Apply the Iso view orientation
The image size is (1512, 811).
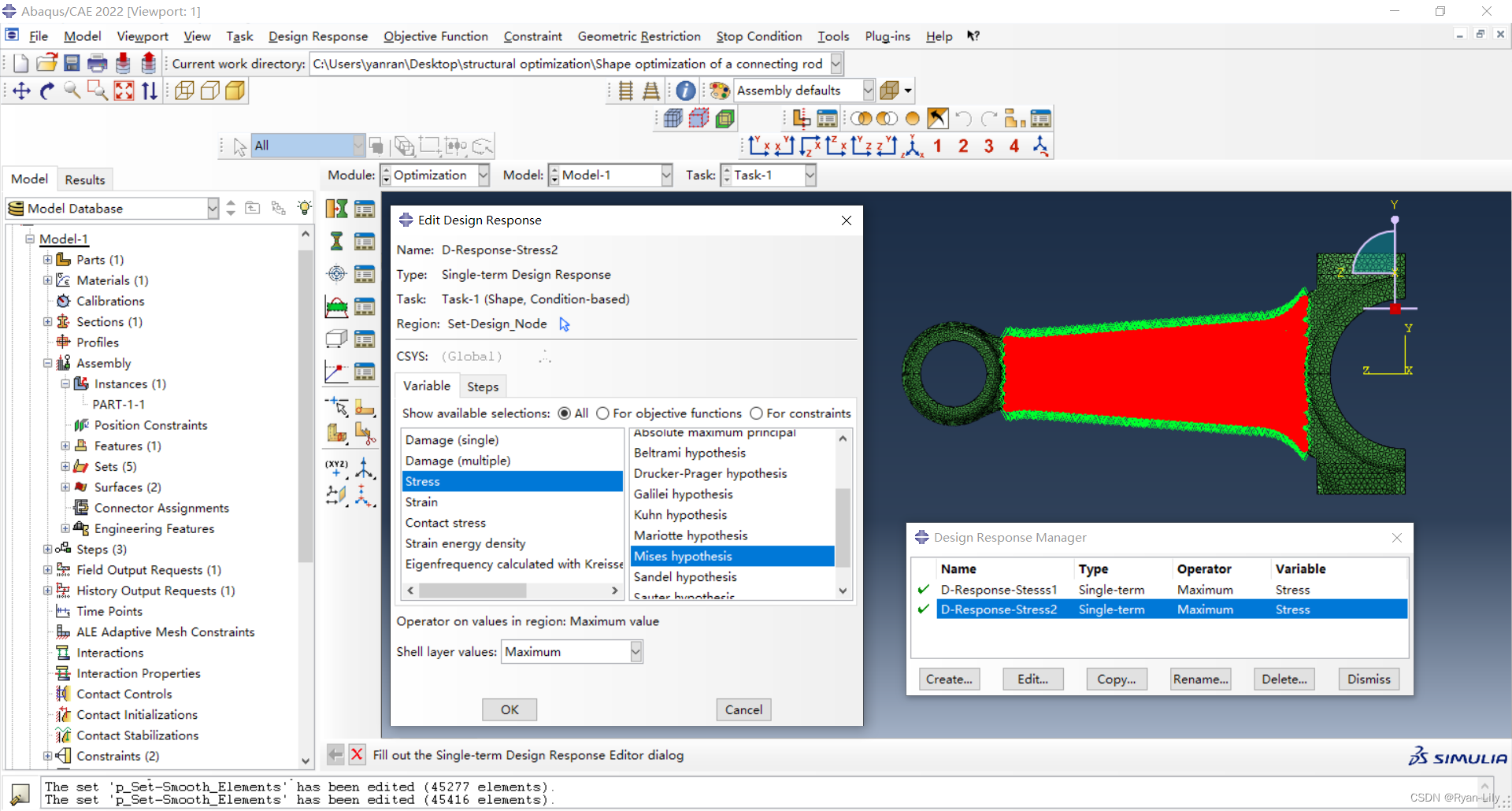pyautogui.click(x=913, y=146)
